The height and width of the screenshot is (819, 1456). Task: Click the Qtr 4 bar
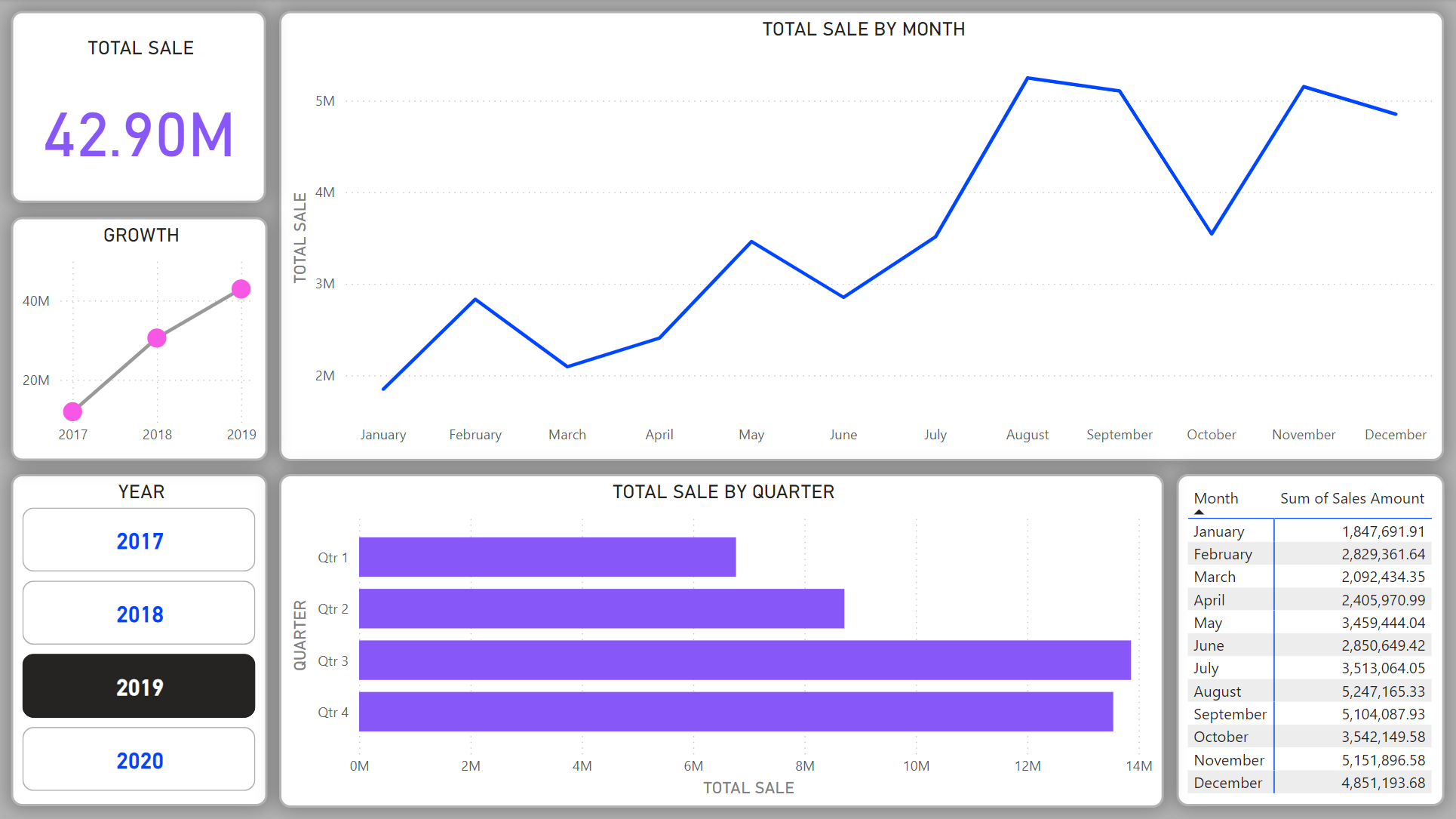pos(736,712)
